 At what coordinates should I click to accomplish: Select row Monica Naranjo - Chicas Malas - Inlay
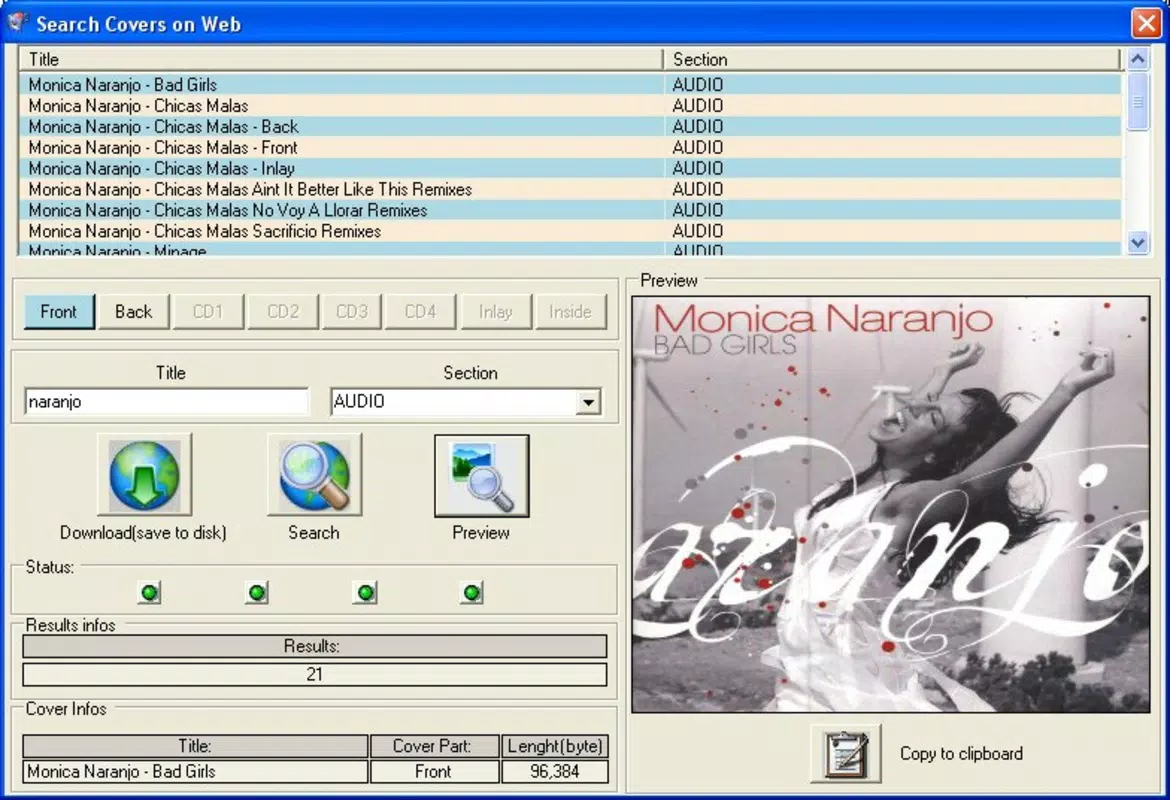tap(570, 168)
